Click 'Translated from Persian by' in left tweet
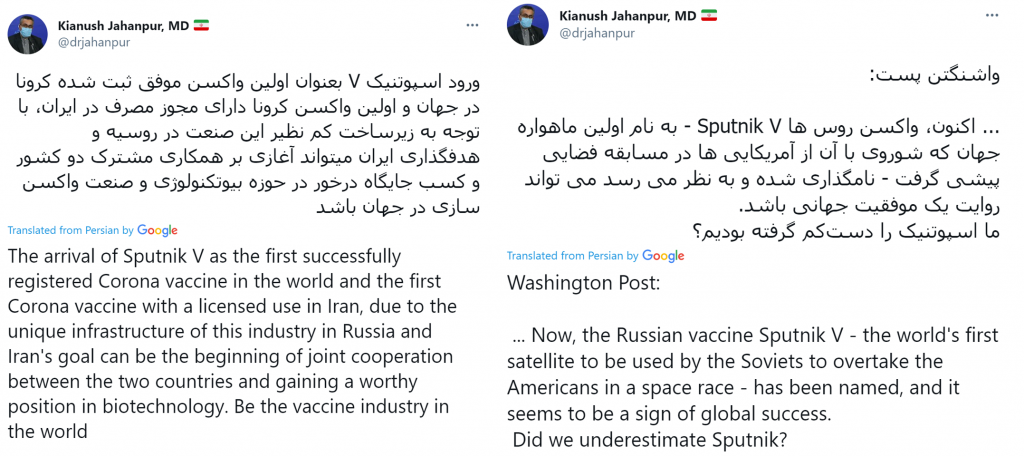The image size is (1024, 457). click(71, 230)
